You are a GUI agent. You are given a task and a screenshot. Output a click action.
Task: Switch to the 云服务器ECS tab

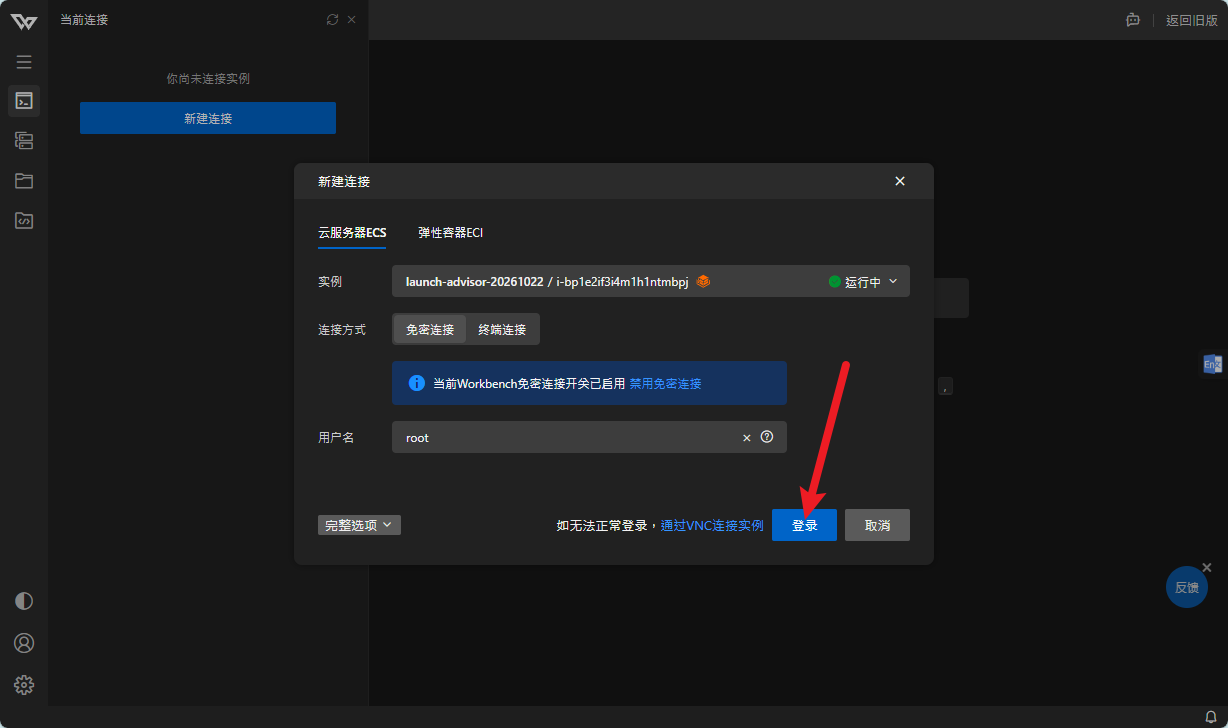tap(352, 232)
